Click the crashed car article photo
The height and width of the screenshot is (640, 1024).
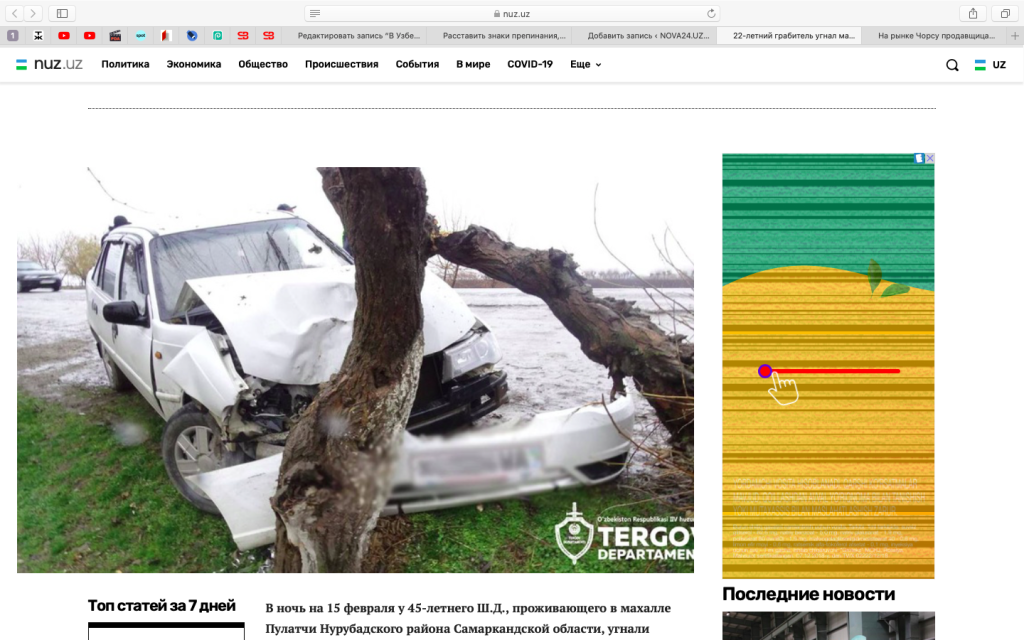click(355, 369)
